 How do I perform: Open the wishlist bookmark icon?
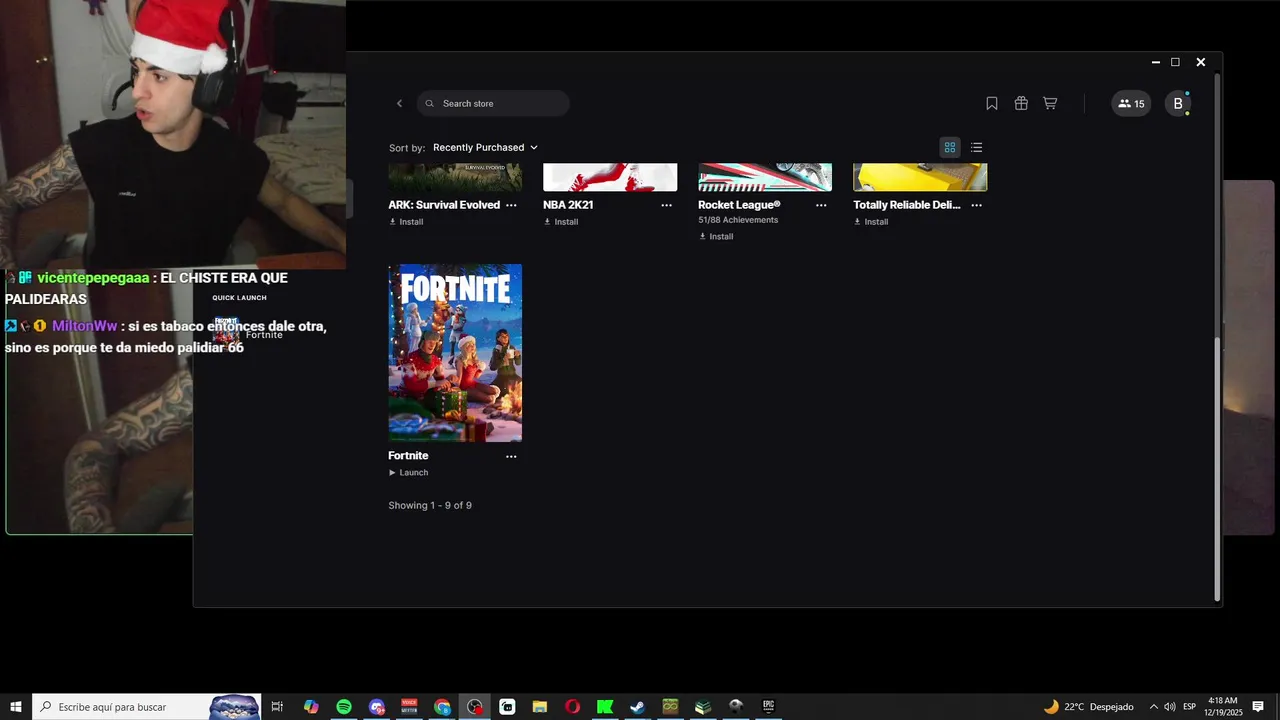point(992,103)
